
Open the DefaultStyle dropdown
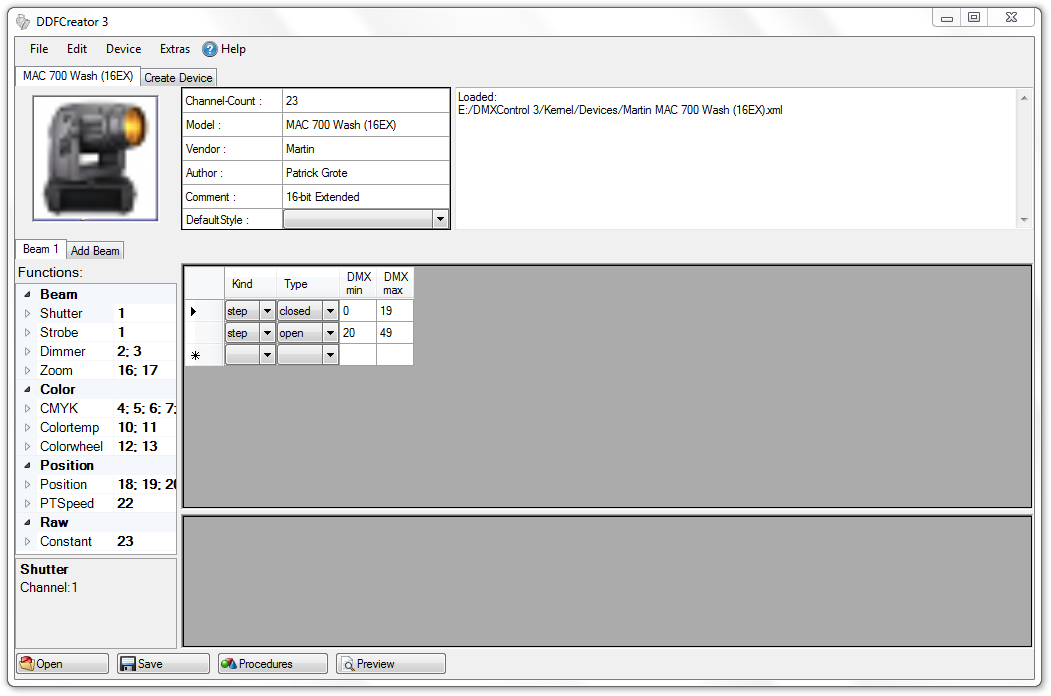pos(439,219)
